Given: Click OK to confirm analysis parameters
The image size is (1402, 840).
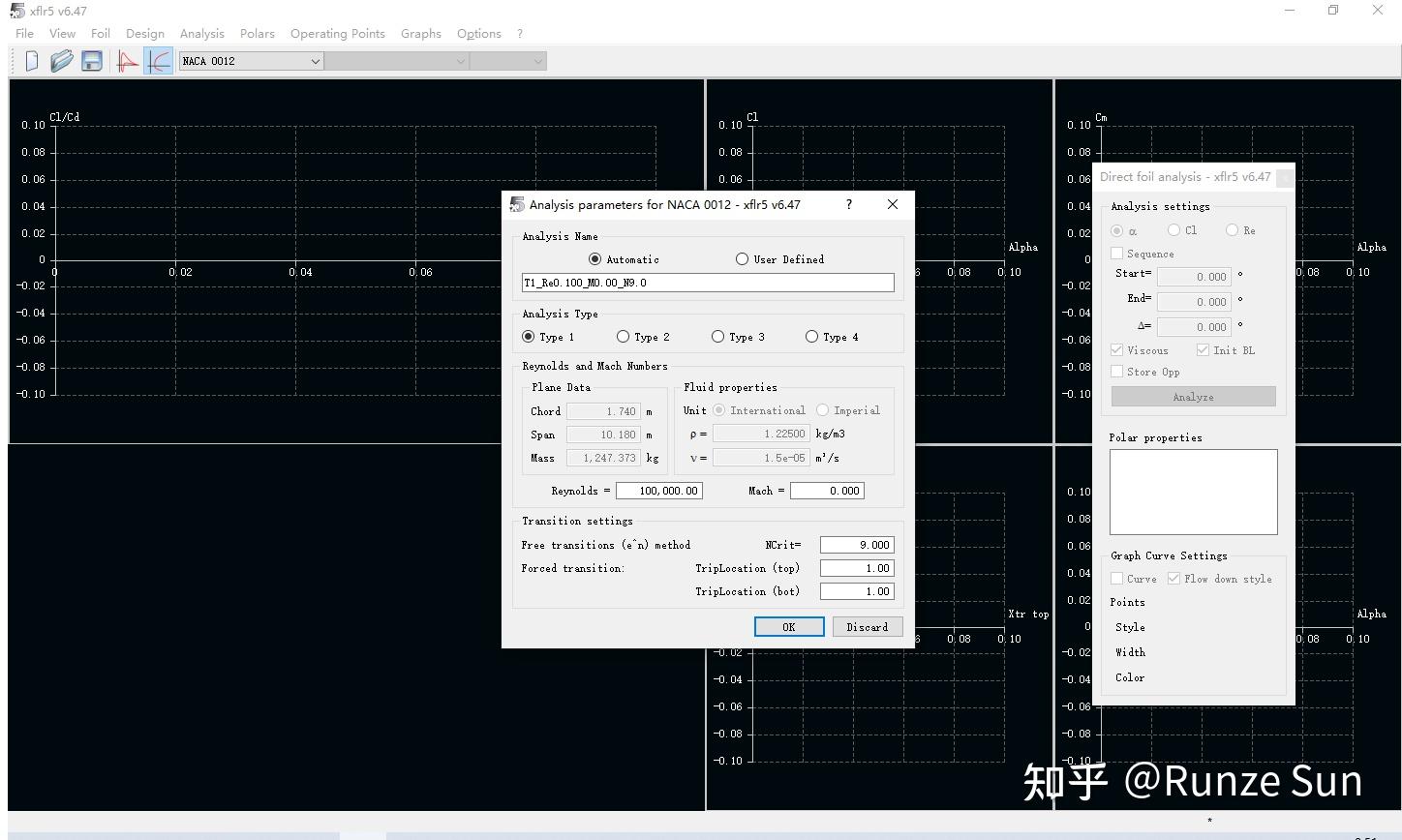Looking at the screenshot, I should 788,626.
